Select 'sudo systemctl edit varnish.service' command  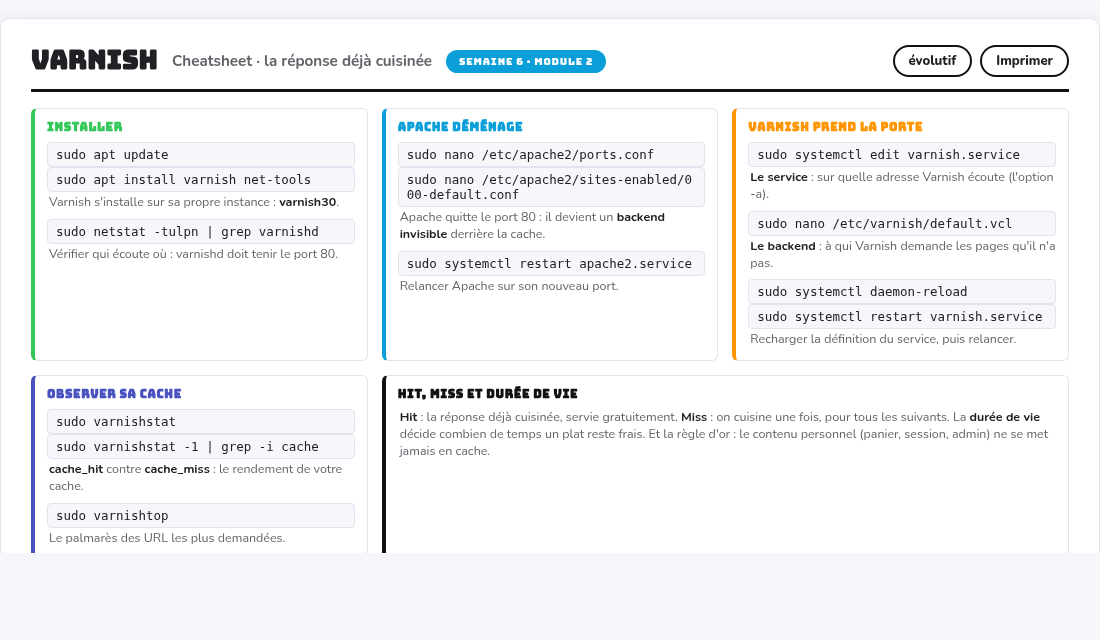(x=901, y=154)
